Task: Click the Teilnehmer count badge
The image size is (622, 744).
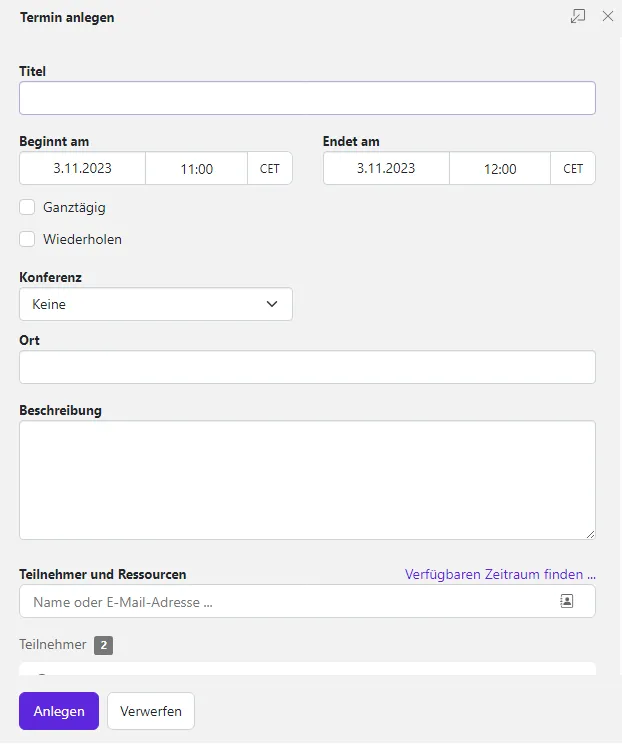Action: [103, 646]
